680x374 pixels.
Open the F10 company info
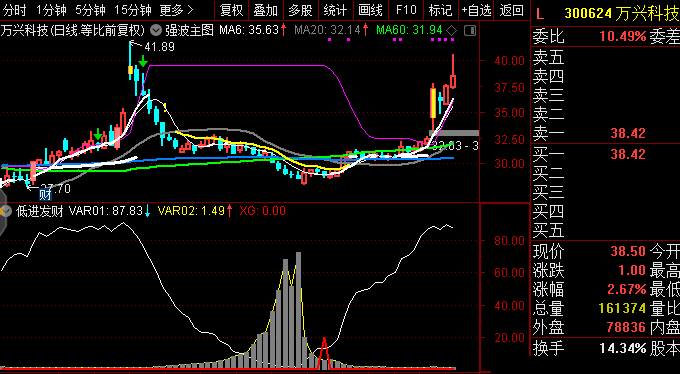point(406,10)
